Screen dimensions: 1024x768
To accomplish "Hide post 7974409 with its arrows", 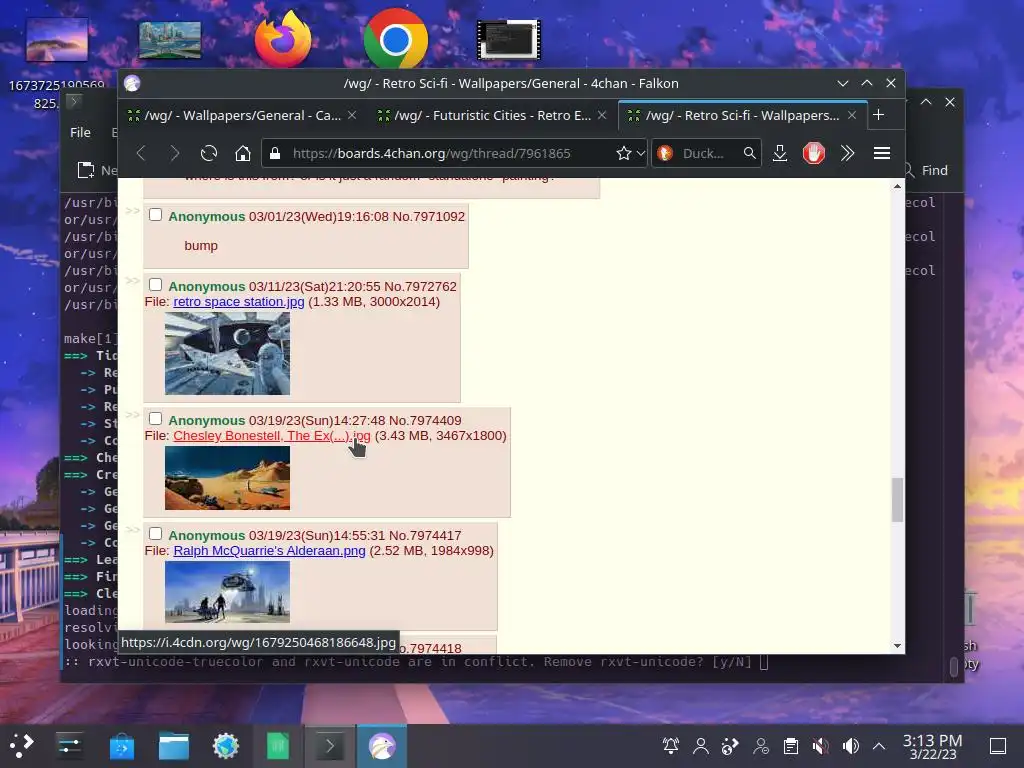I will (x=133, y=414).
